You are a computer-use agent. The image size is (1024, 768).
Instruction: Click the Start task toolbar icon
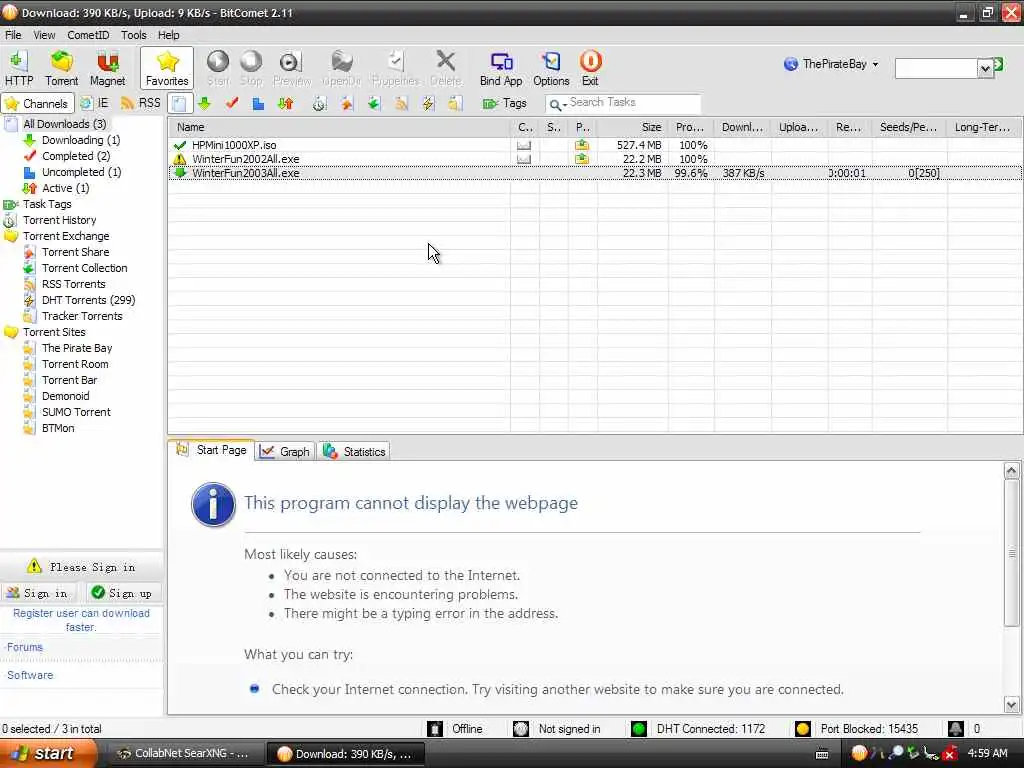click(218, 69)
